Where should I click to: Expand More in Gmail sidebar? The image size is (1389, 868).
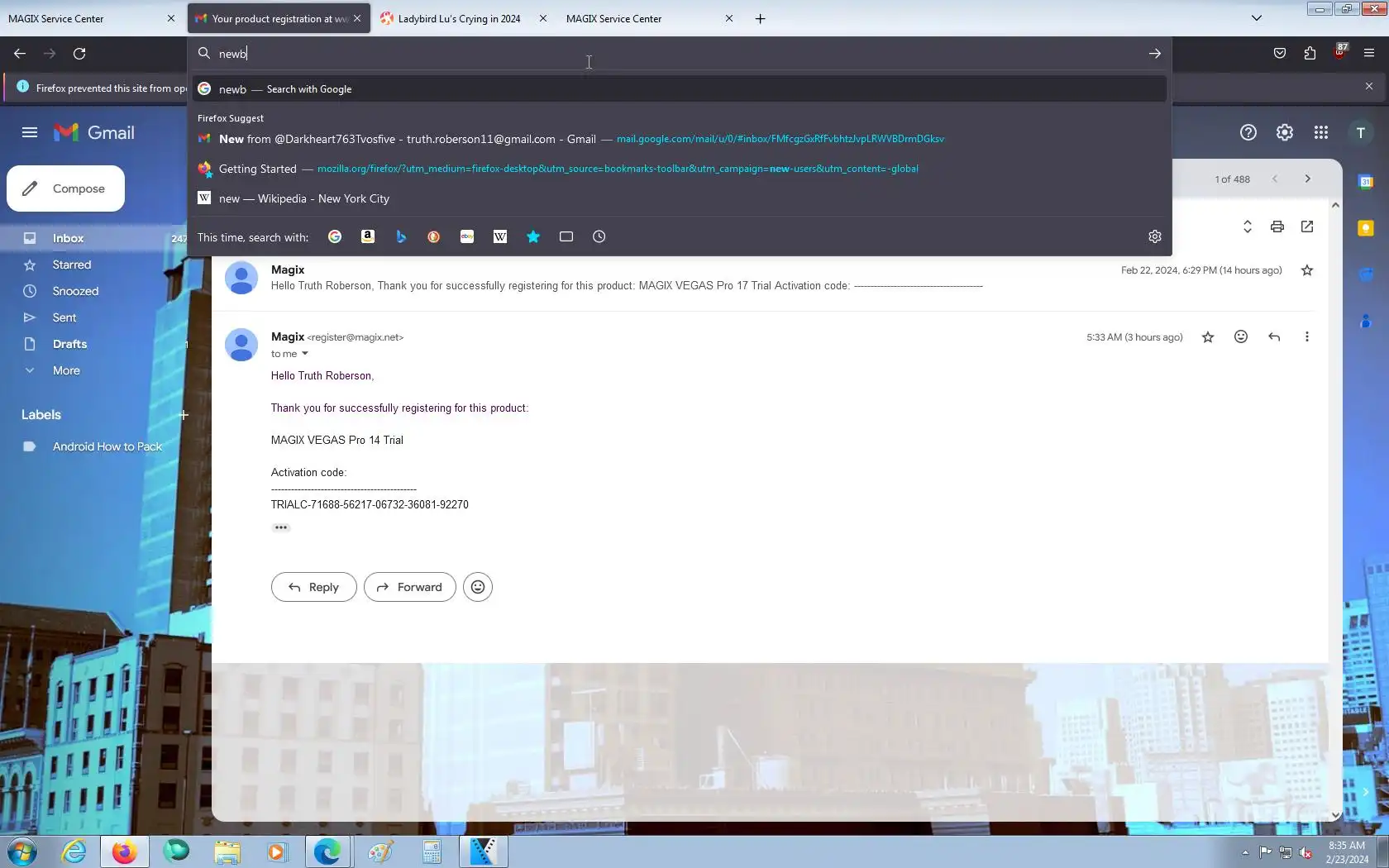click(x=66, y=370)
